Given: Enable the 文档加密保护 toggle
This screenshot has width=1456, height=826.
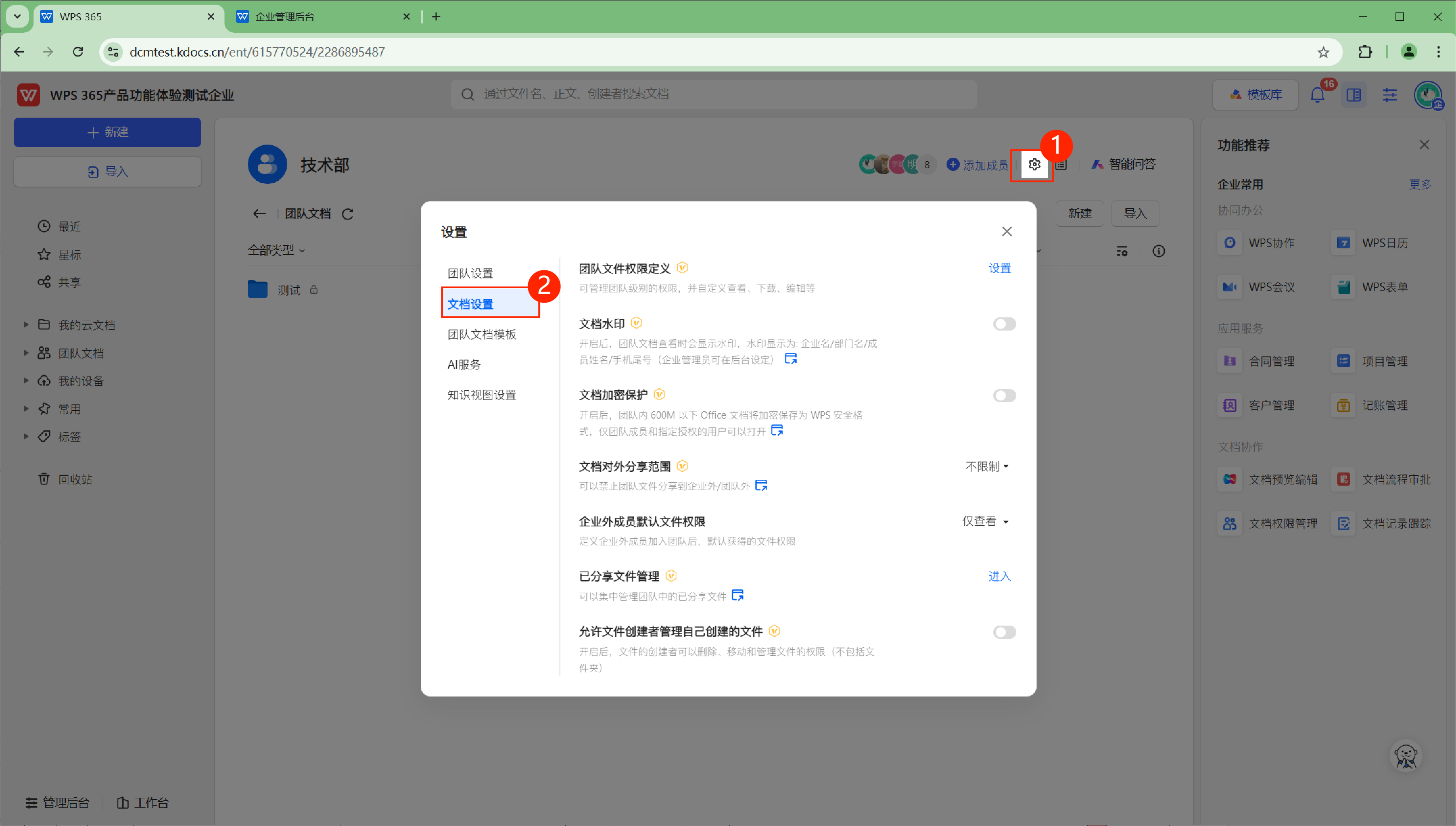Looking at the screenshot, I should (1004, 395).
